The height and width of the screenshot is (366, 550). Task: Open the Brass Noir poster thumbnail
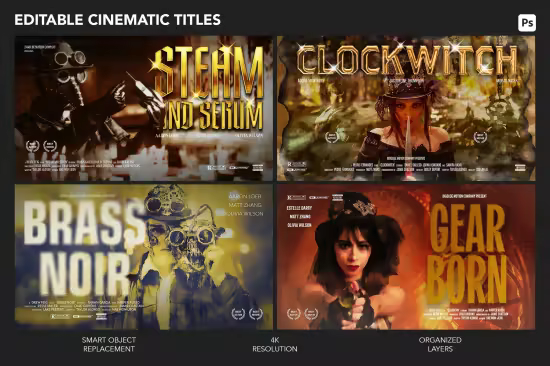[144, 257]
